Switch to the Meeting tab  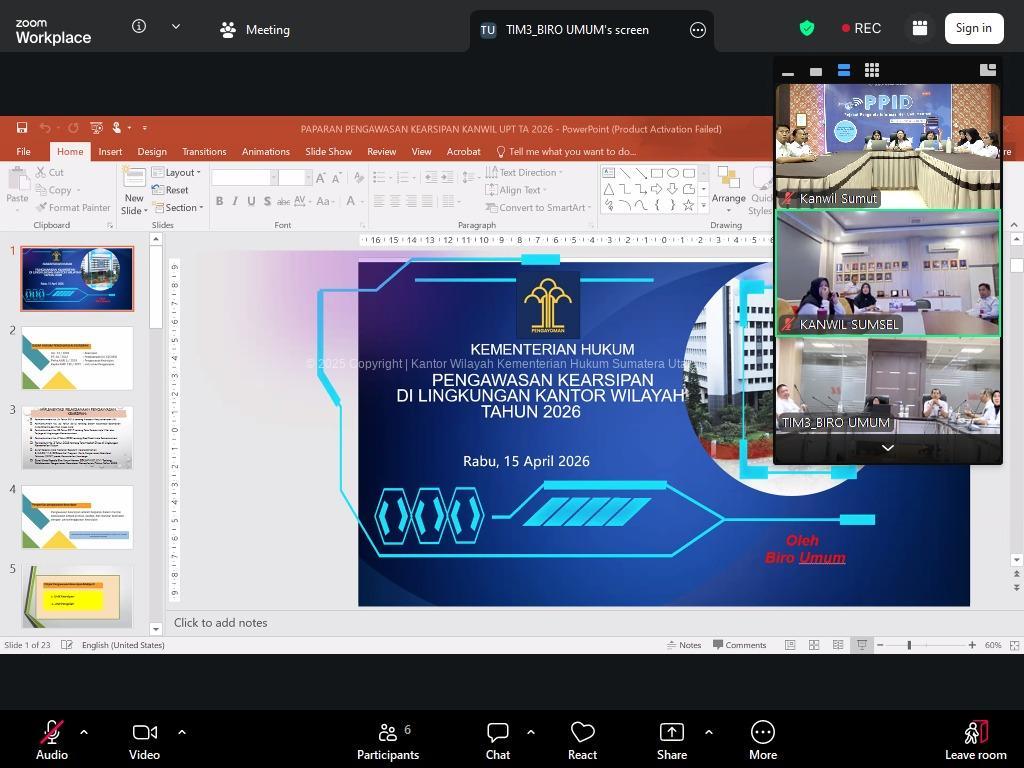click(x=255, y=30)
